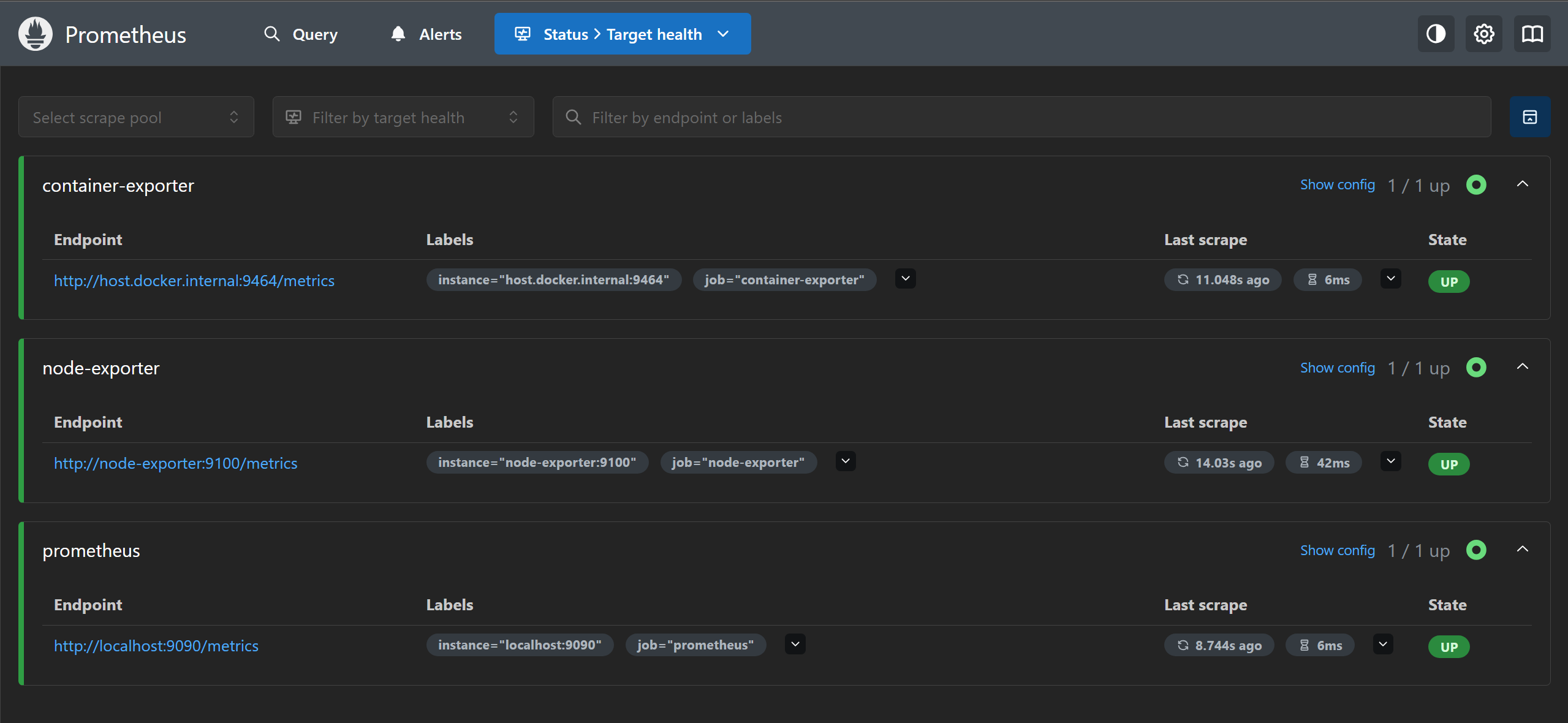Click green health ring for node-exporter

(x=1476, y=367)
